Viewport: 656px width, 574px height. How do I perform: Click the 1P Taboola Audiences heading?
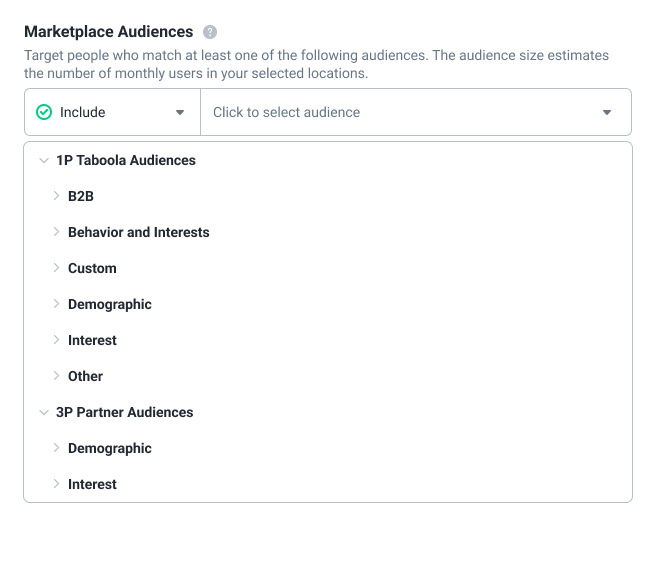126,160
